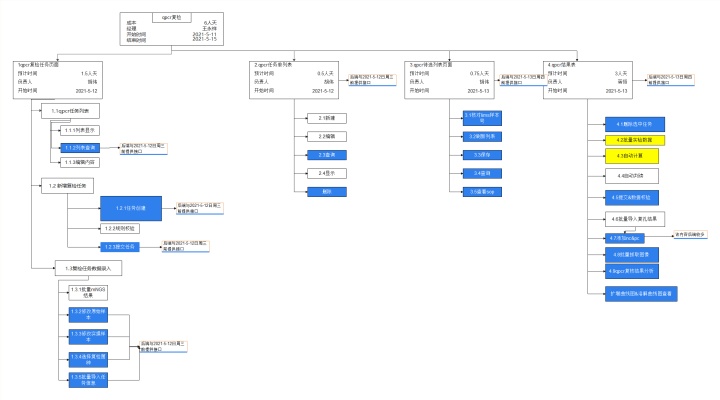Screen dimensions: 720x400
Task: Open the note attached to node 2
Action: click(x=372, y=80)
